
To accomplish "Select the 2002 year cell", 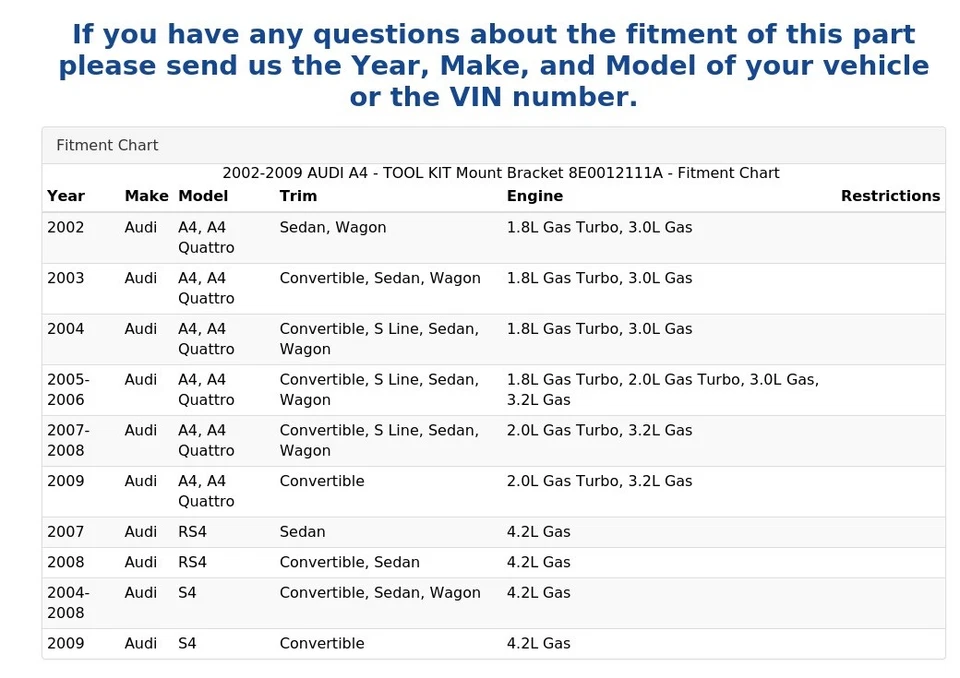I will click(x=66, y=227).
